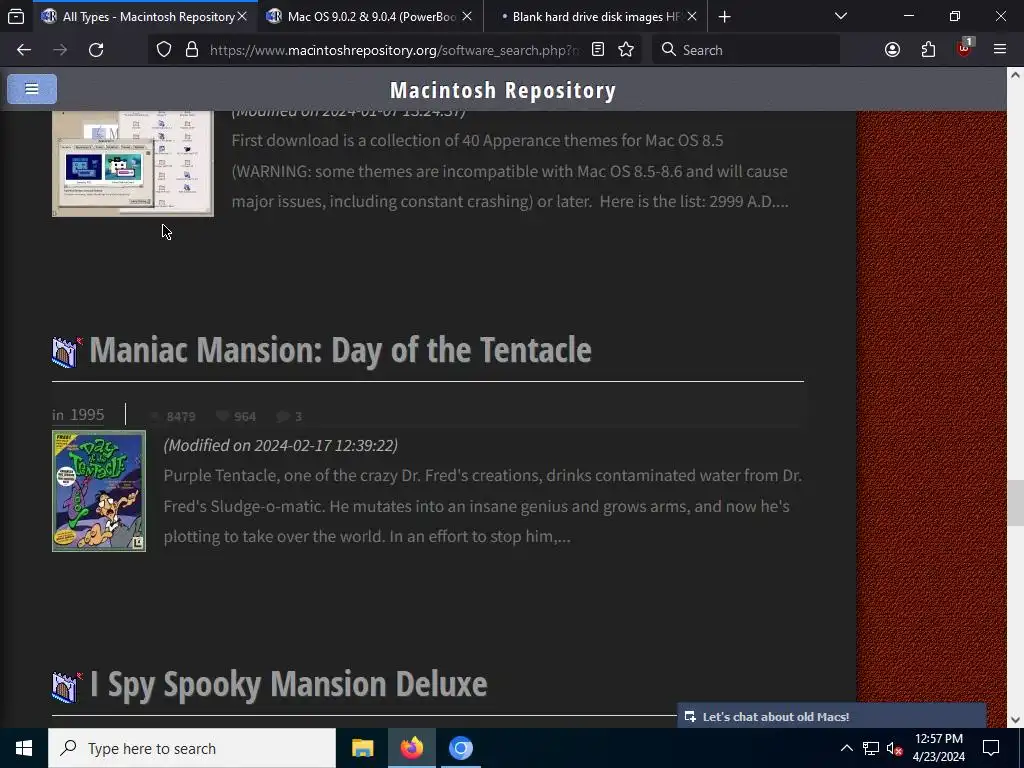Viewport: 1024px width, 768px height.
Task: Click the scrollbar up arrow
Action: click(x=1015, y=74)
